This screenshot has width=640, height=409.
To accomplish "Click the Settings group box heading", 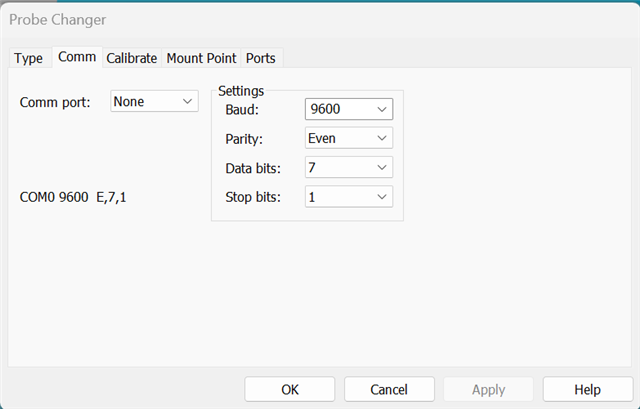I will (241, 91).
